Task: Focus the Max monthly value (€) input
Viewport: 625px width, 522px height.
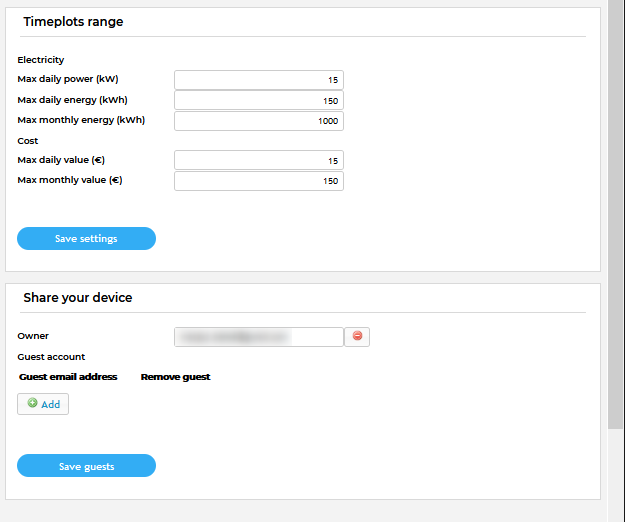Action: point(259,181)
